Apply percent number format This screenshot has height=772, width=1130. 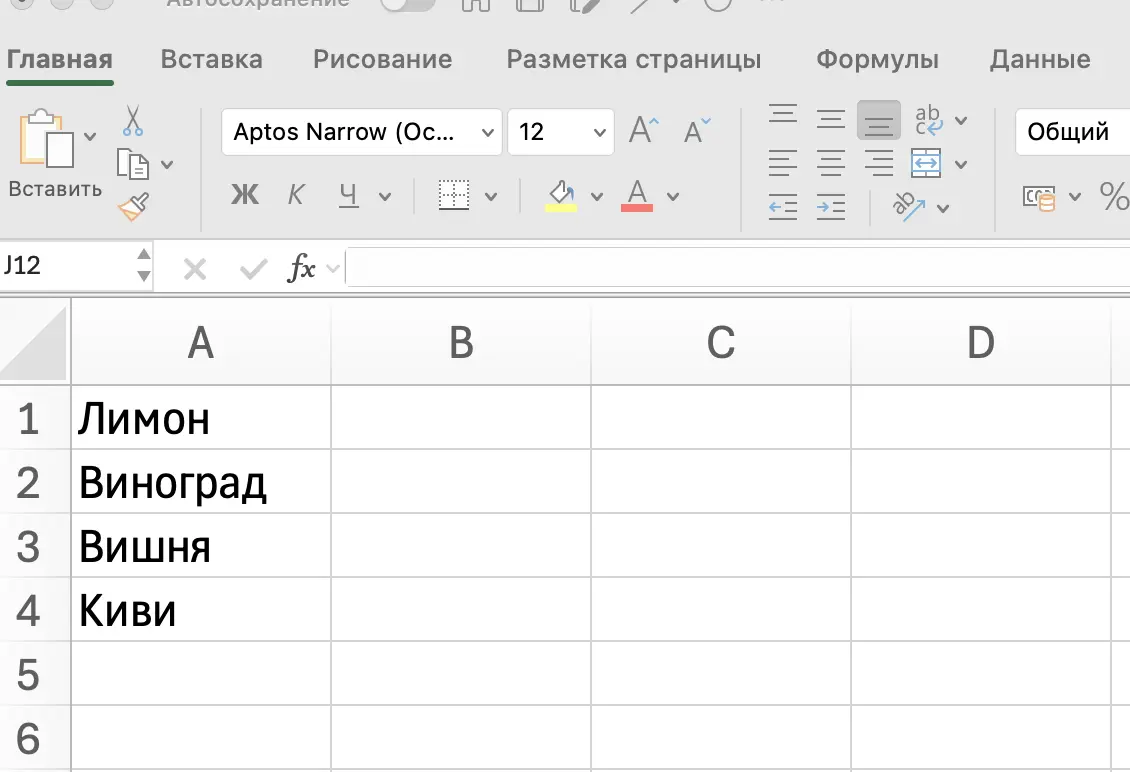point(1114,196)
